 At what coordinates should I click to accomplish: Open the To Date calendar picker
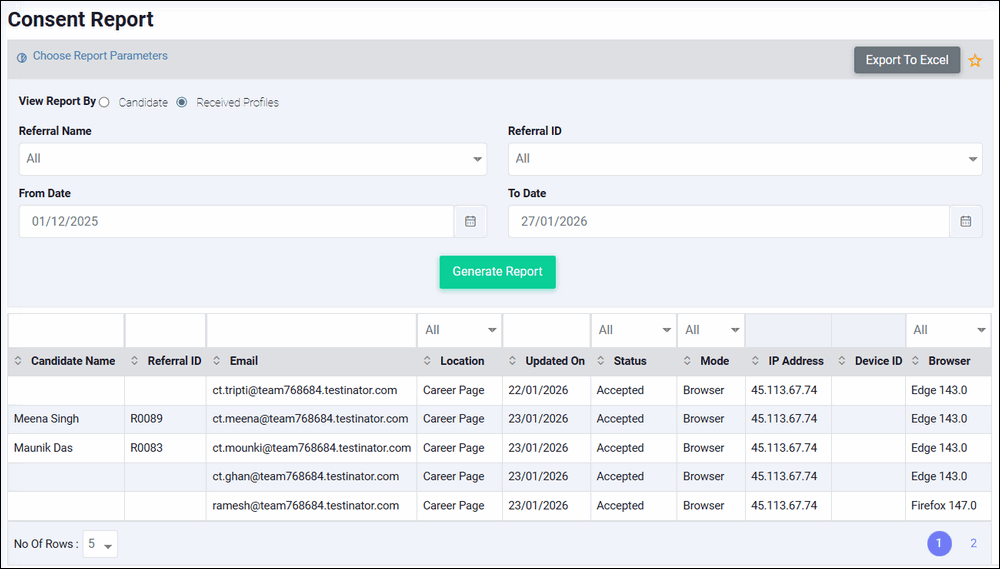point(965,221)
